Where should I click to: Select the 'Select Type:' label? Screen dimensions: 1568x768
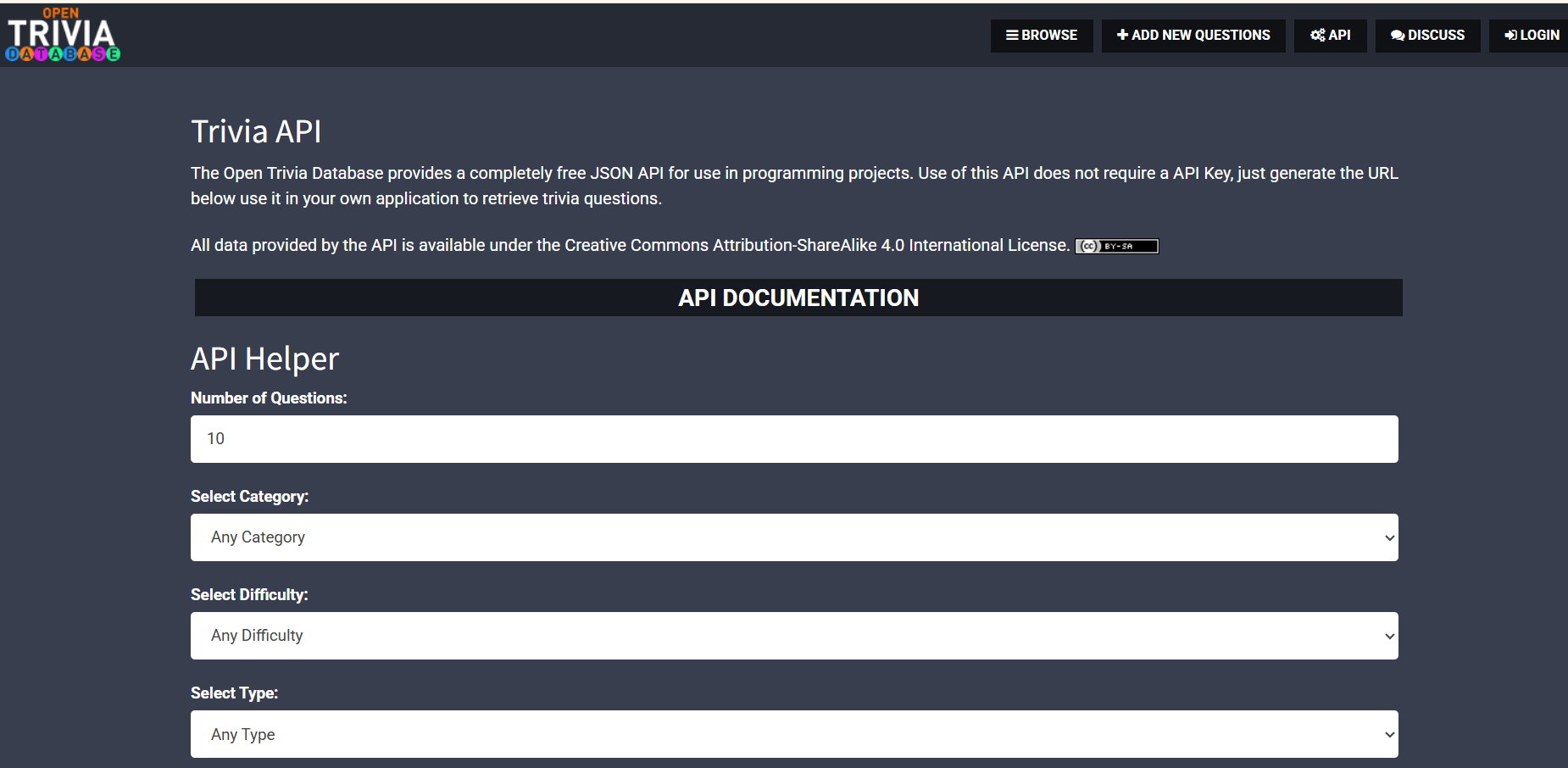coord(234,693)
